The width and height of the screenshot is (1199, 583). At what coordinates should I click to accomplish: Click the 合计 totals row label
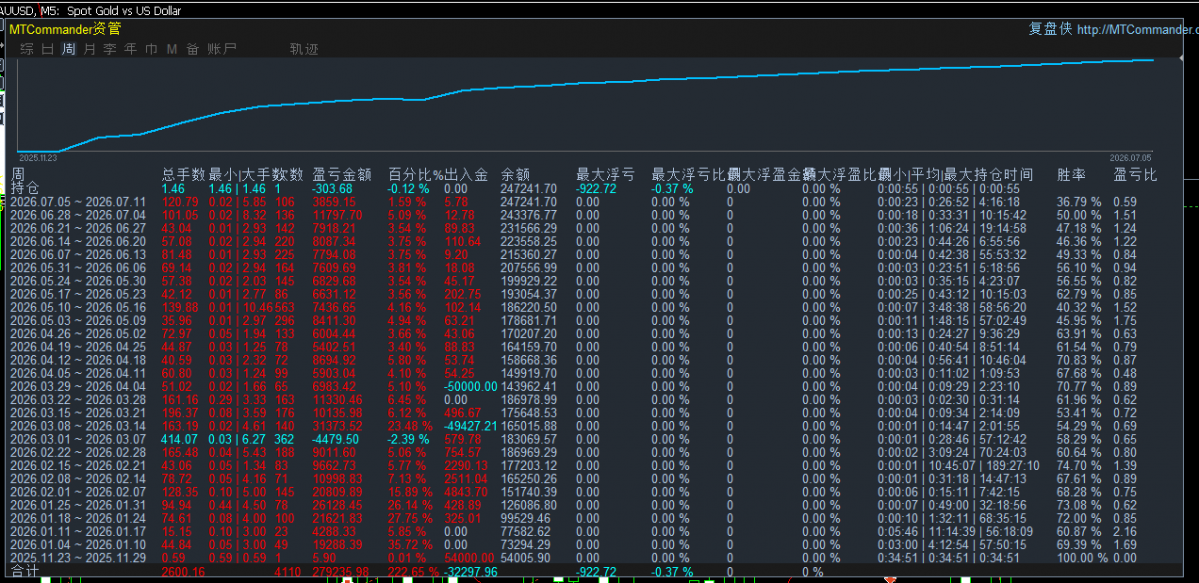coord(24,571)
